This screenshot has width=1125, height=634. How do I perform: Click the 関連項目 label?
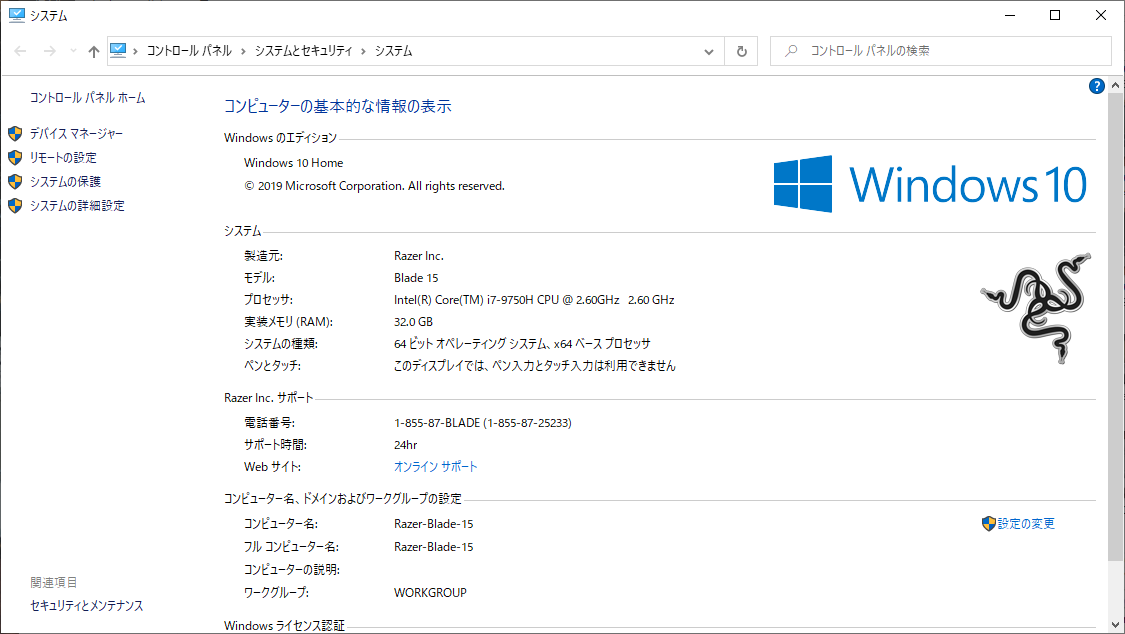54,582
